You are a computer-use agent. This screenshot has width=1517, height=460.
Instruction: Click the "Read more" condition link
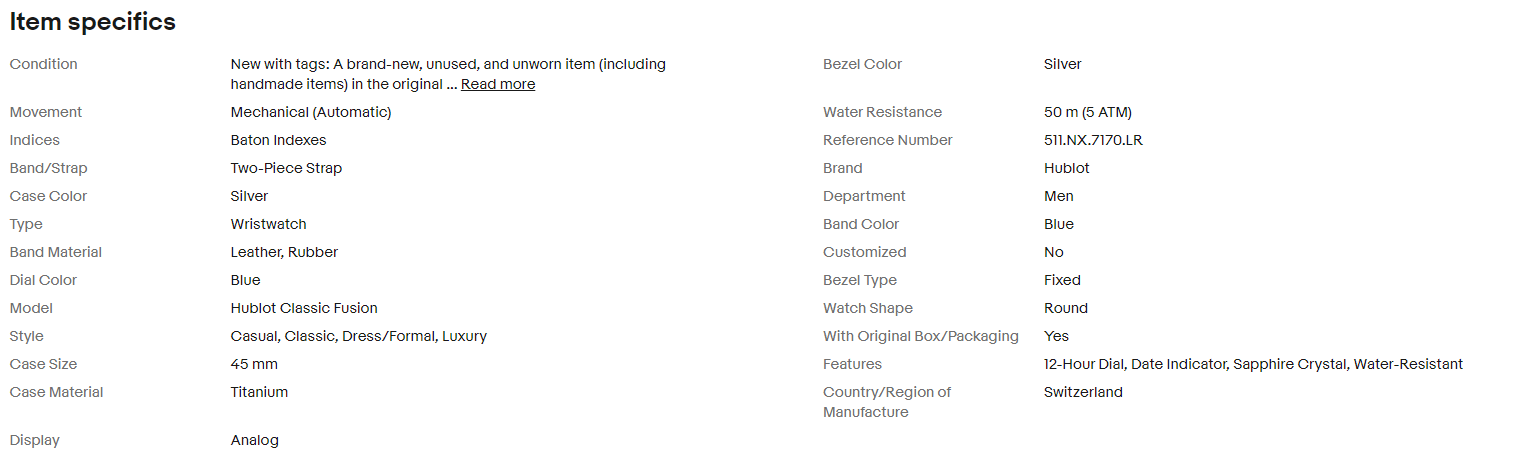click(x=497, y=85)
